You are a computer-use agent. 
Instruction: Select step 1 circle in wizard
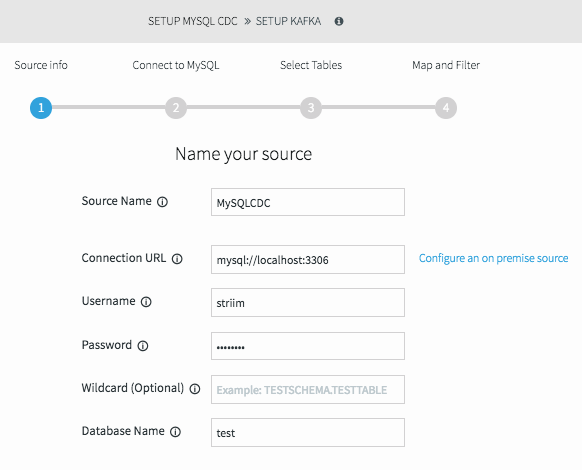point(41,108)
